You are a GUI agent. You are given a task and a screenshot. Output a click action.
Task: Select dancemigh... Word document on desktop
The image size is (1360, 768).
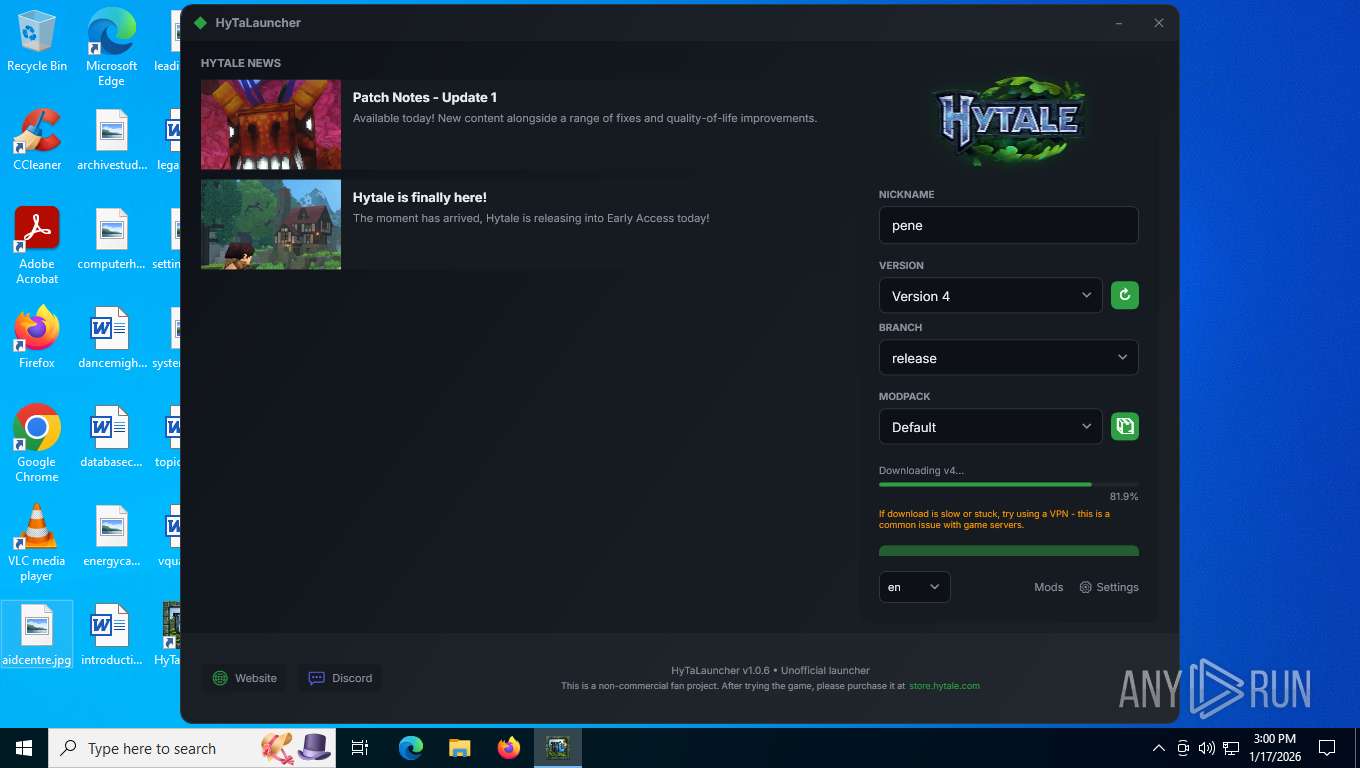coord(111,338)
